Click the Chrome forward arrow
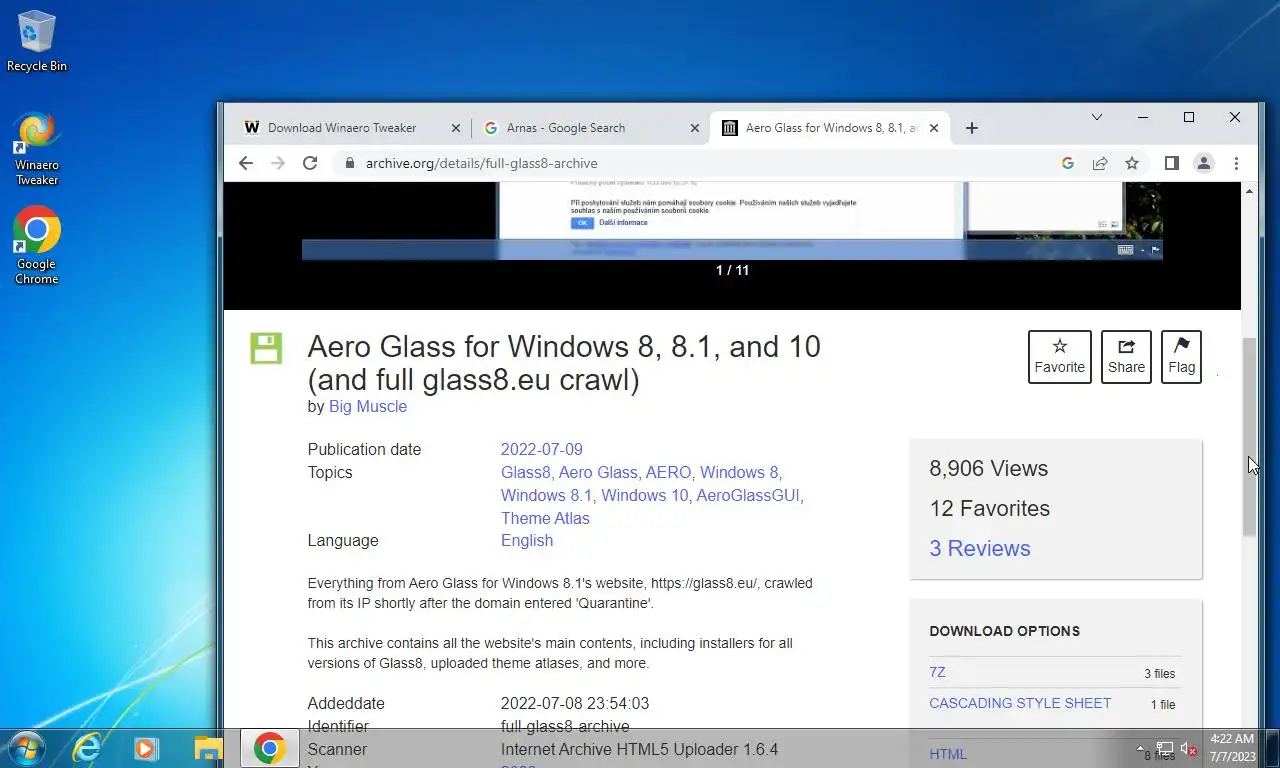The image size is (1280, 768). (278, 163)
